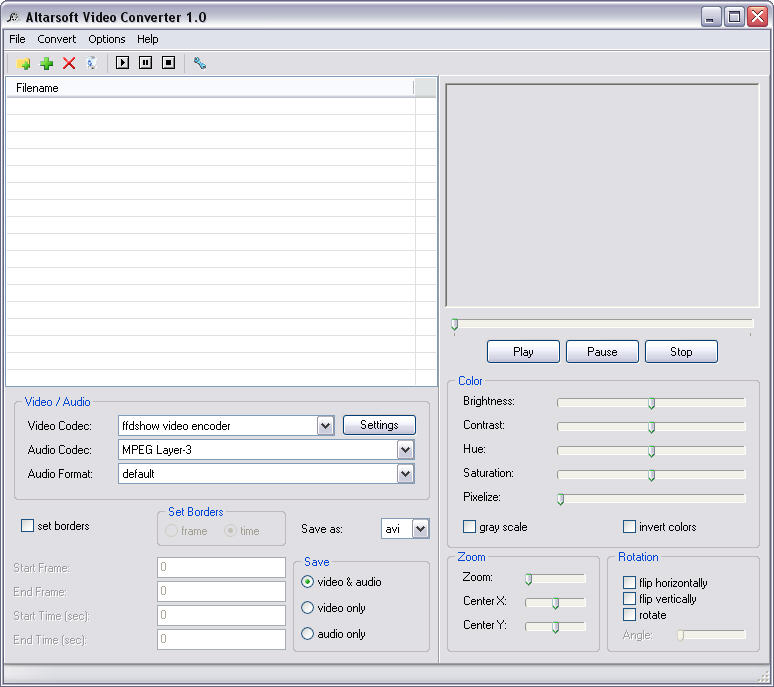Click the codec Settings button
The width and height of the screenshot is (774, 687).
[x=379, y=425]
